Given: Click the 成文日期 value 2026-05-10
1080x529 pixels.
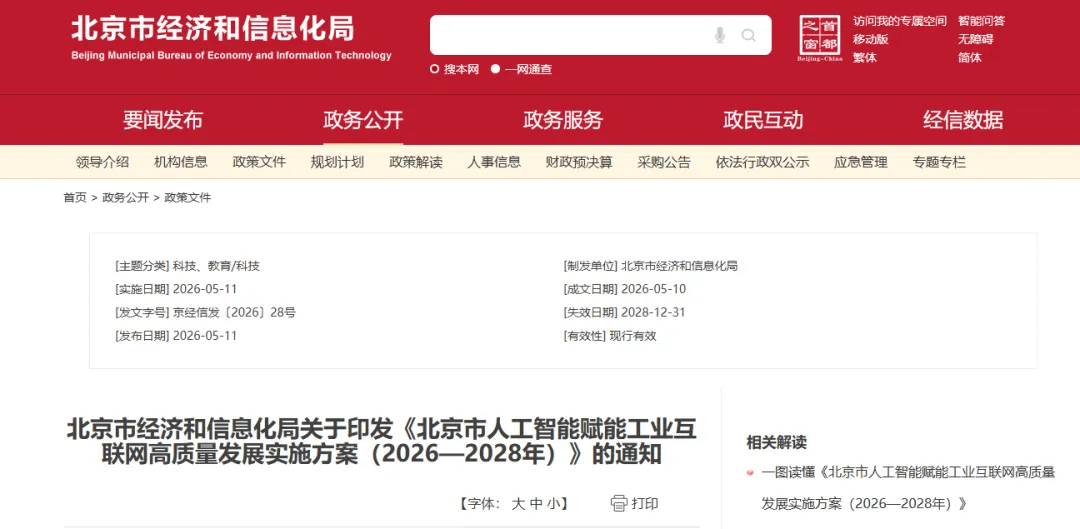Looking at the screenshot, I should point(653,289).
